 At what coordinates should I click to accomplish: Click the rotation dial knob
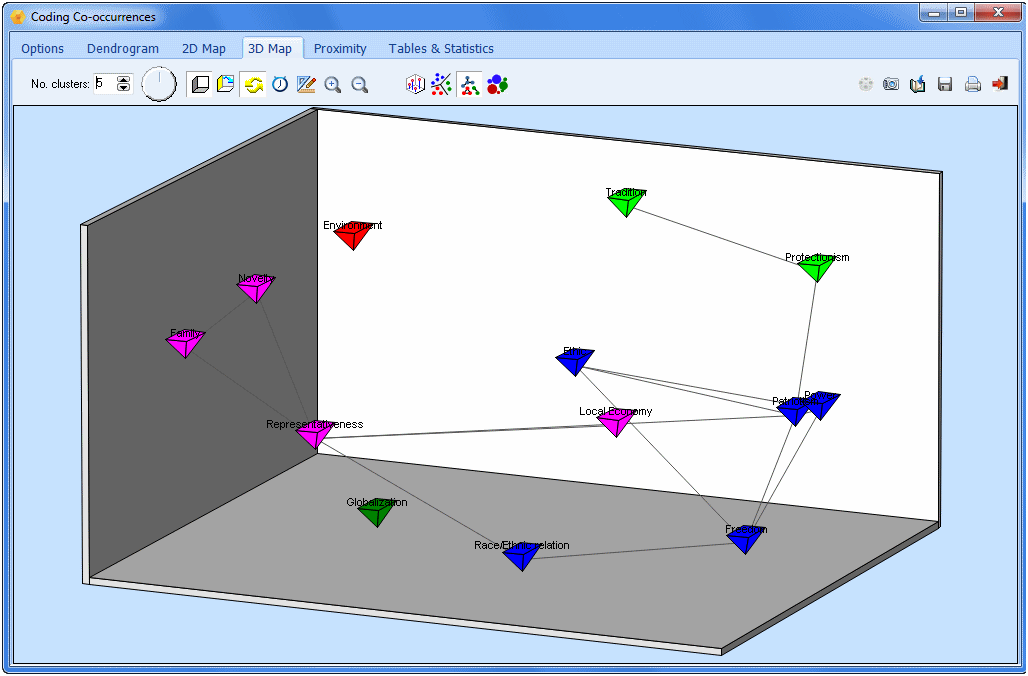[x=158, y=84]
